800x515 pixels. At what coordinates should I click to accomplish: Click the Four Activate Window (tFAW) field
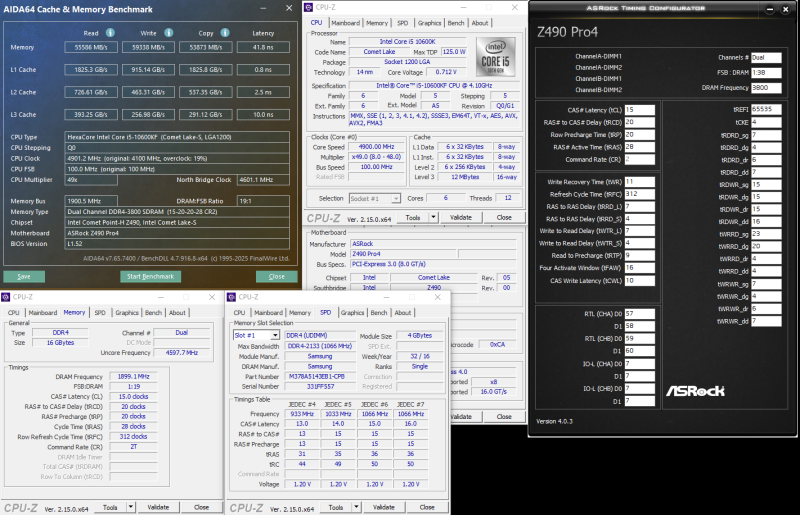click(639, 268)
